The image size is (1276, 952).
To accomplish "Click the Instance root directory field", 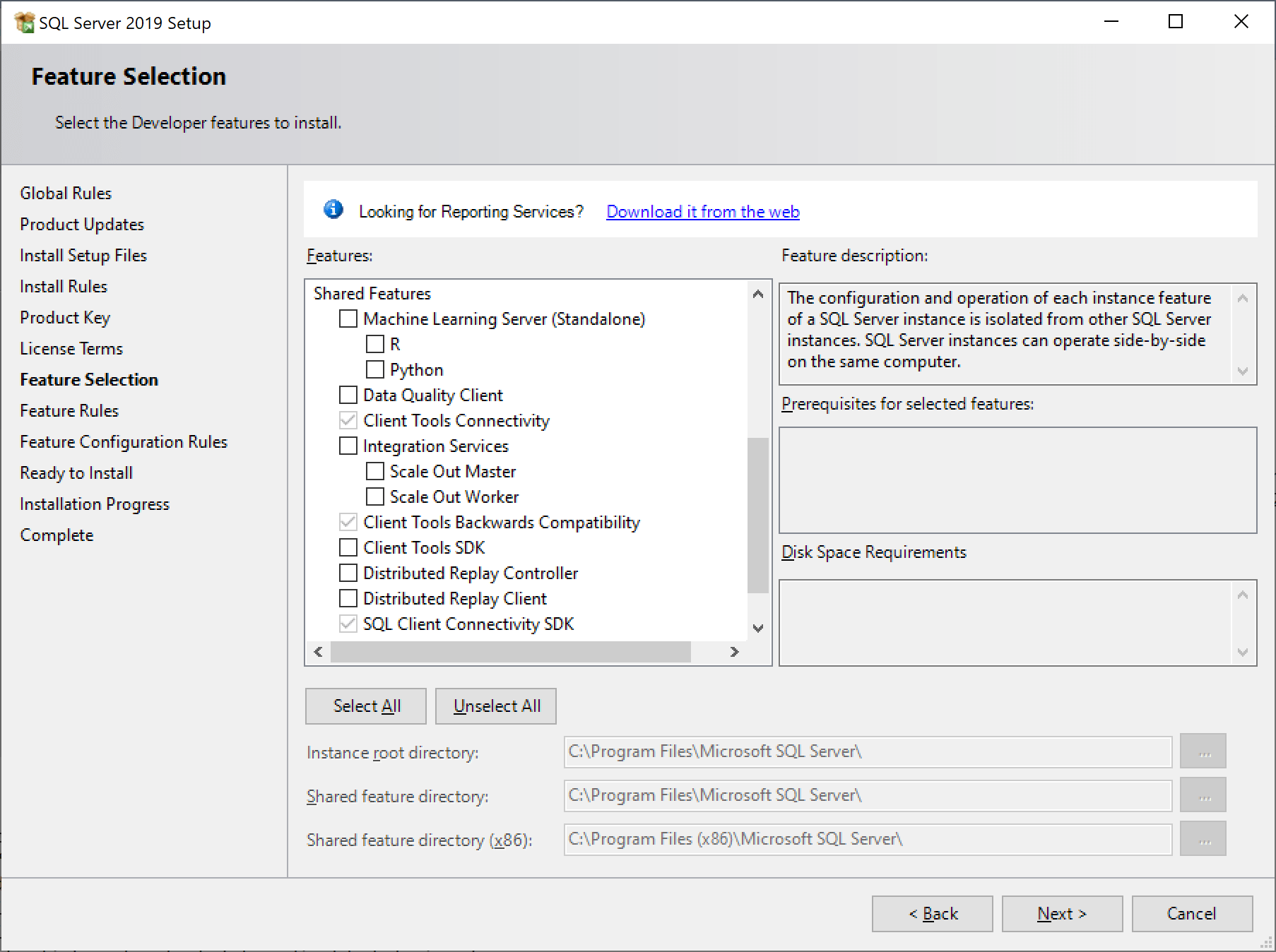I will (868, 752).
